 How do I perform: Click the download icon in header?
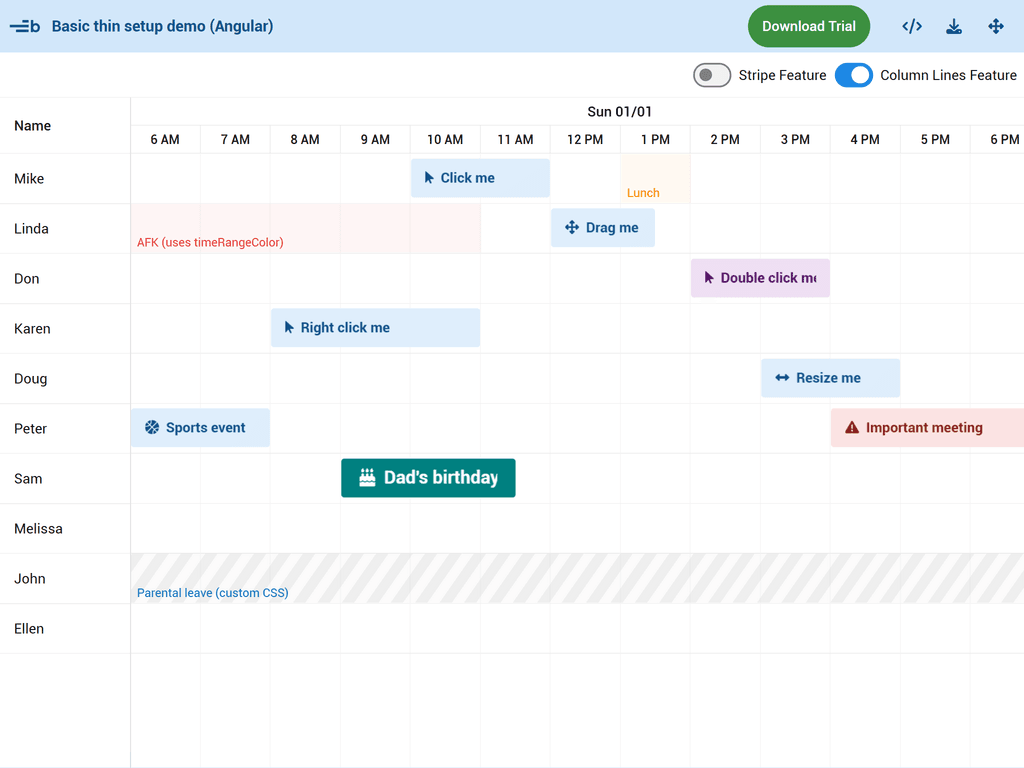[x=954, y=27]
